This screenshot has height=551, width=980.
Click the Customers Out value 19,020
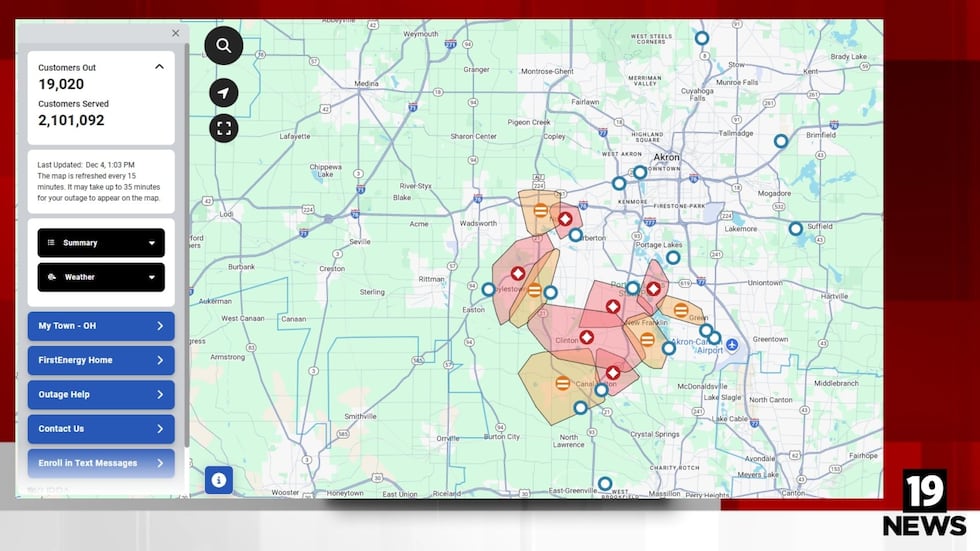coord(61,84)
